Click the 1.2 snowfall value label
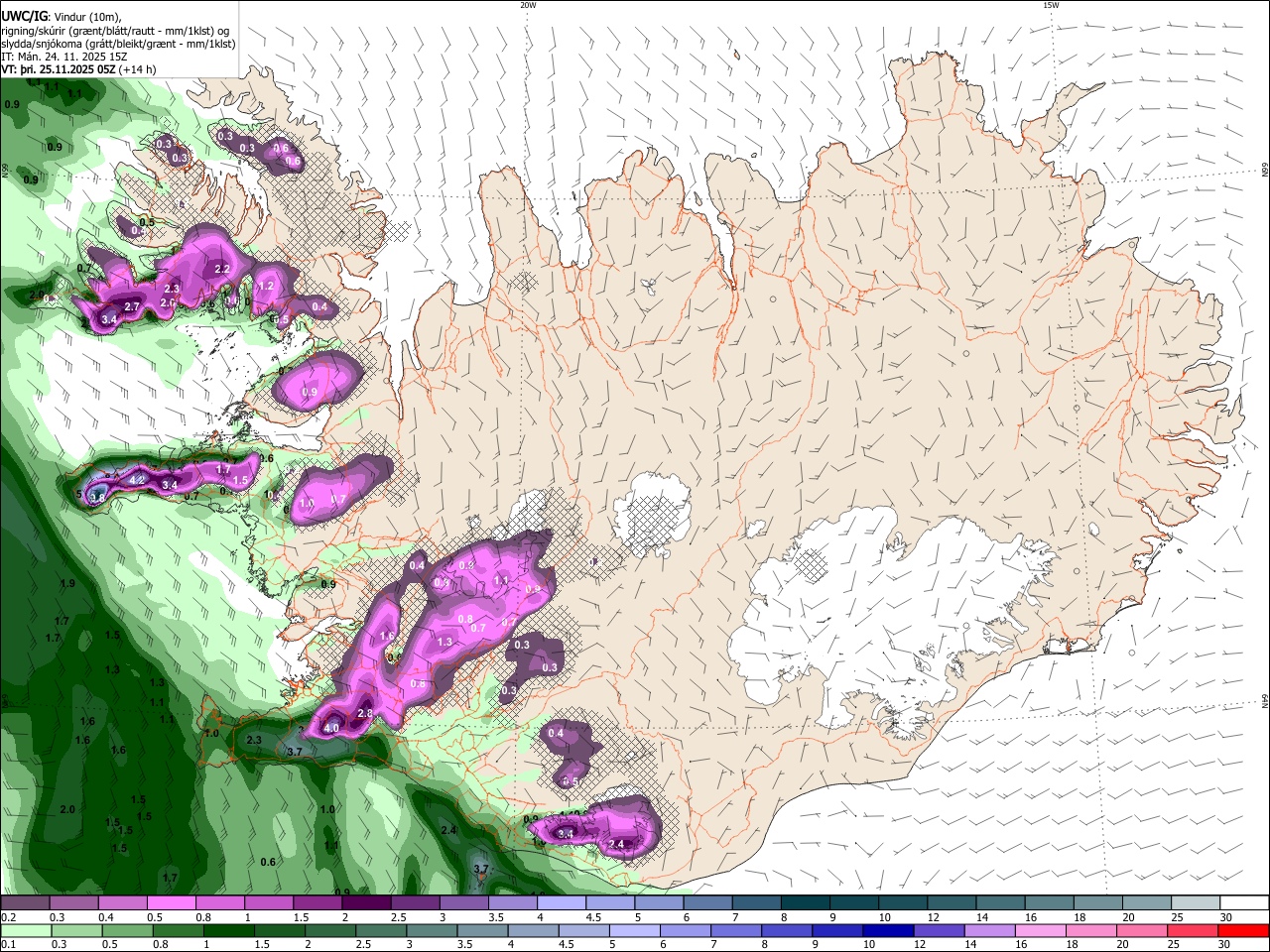Viewport: 1270px width, 952px height. [x=266, y=286]
